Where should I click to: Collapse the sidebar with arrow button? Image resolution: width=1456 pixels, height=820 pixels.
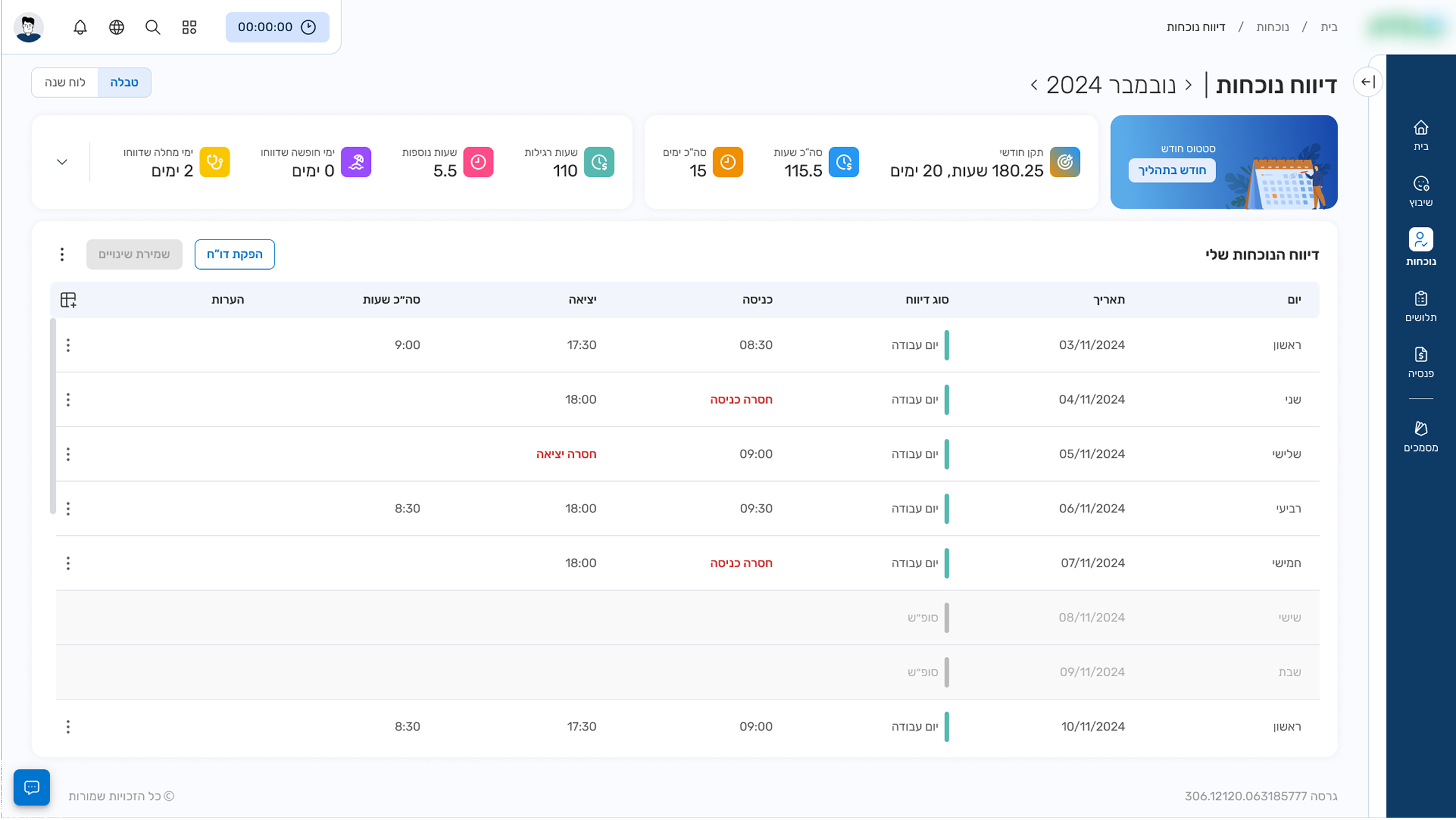coord(1368,82)
